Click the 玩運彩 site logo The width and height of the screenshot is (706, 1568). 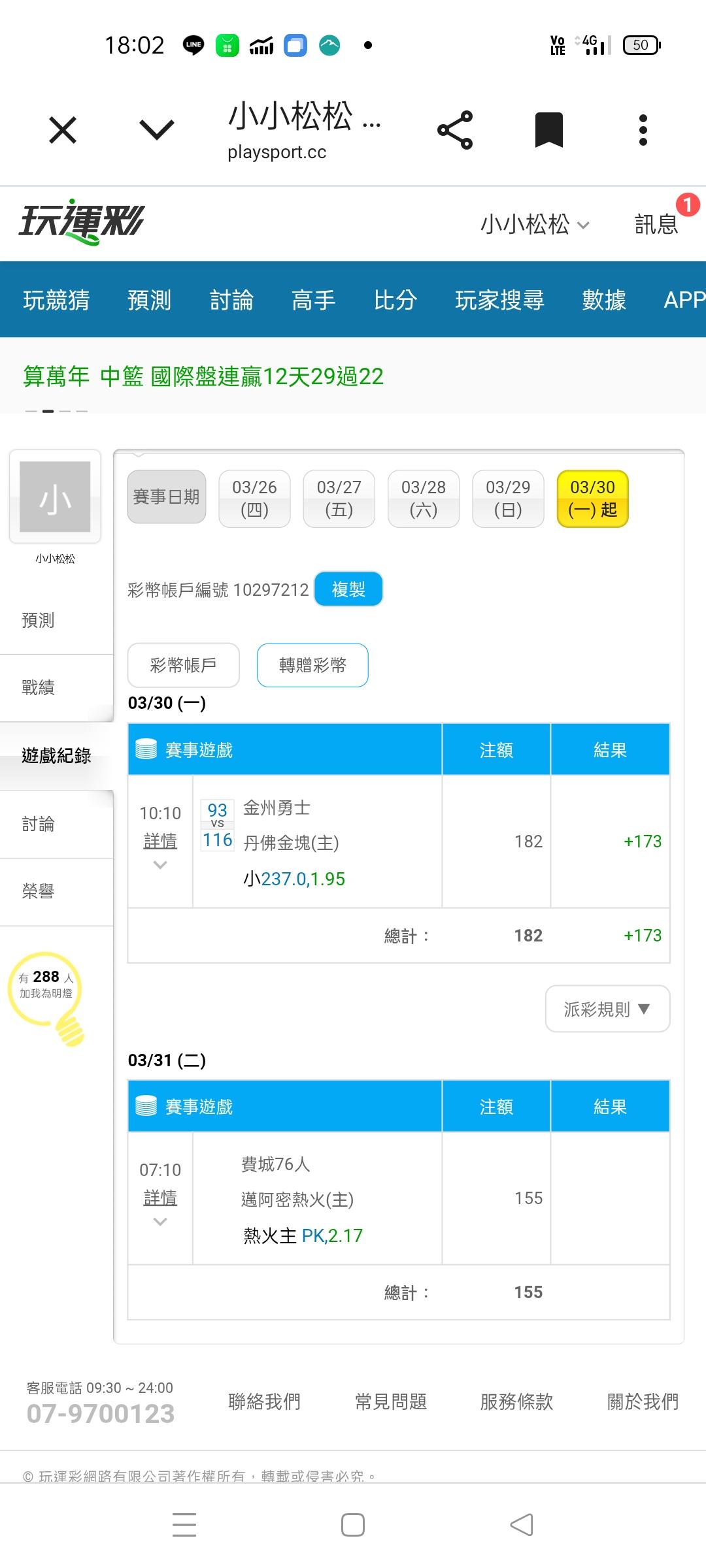(81, 222)
